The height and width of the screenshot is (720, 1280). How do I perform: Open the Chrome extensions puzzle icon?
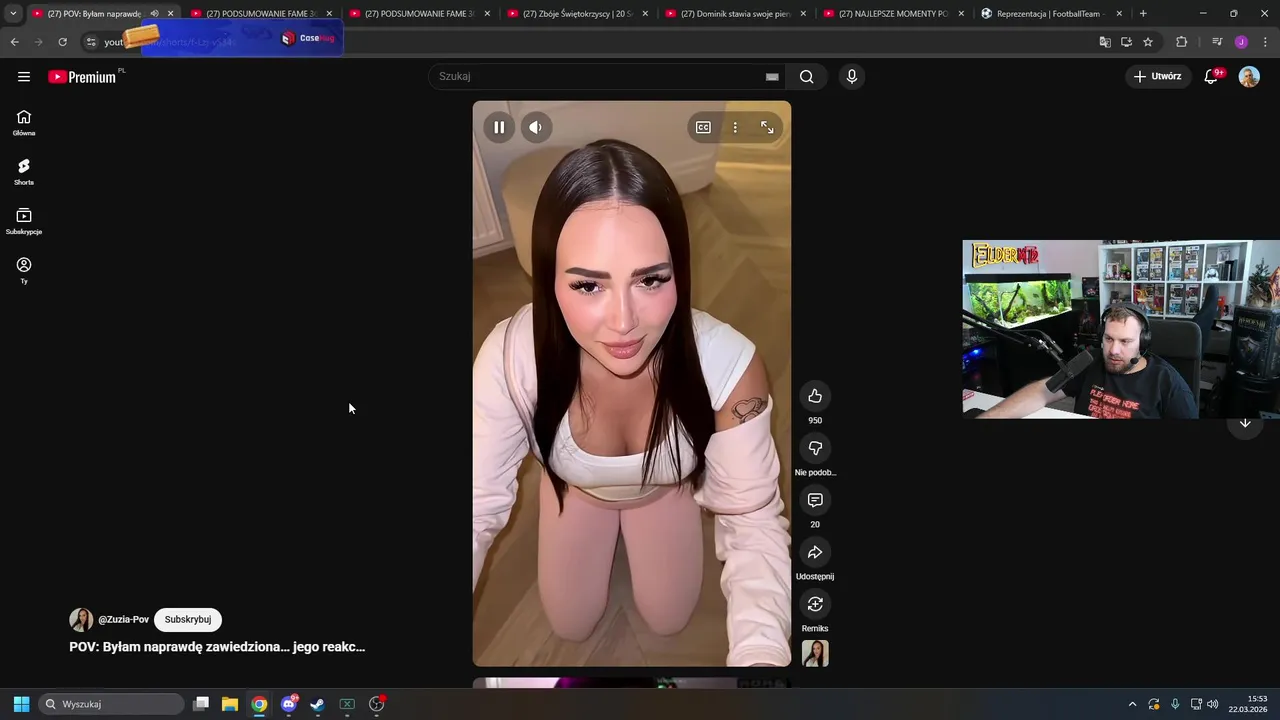(x=1182, y=42)
